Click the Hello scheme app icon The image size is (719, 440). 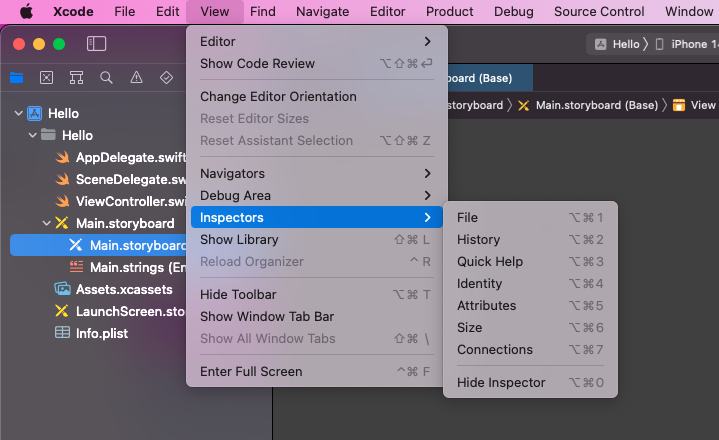click(601, 44)
